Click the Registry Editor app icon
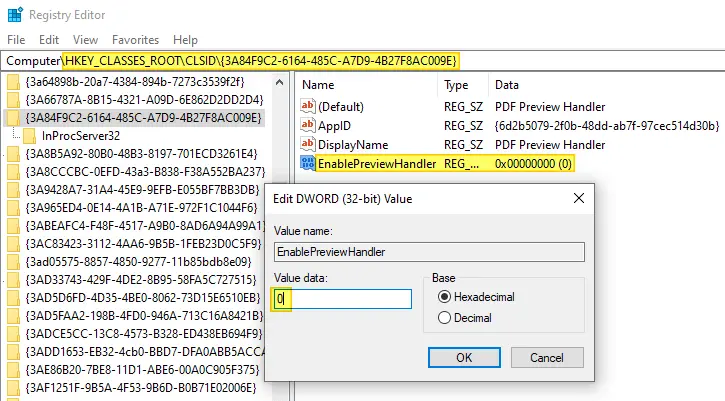725x401 pixels. [15, 15]
